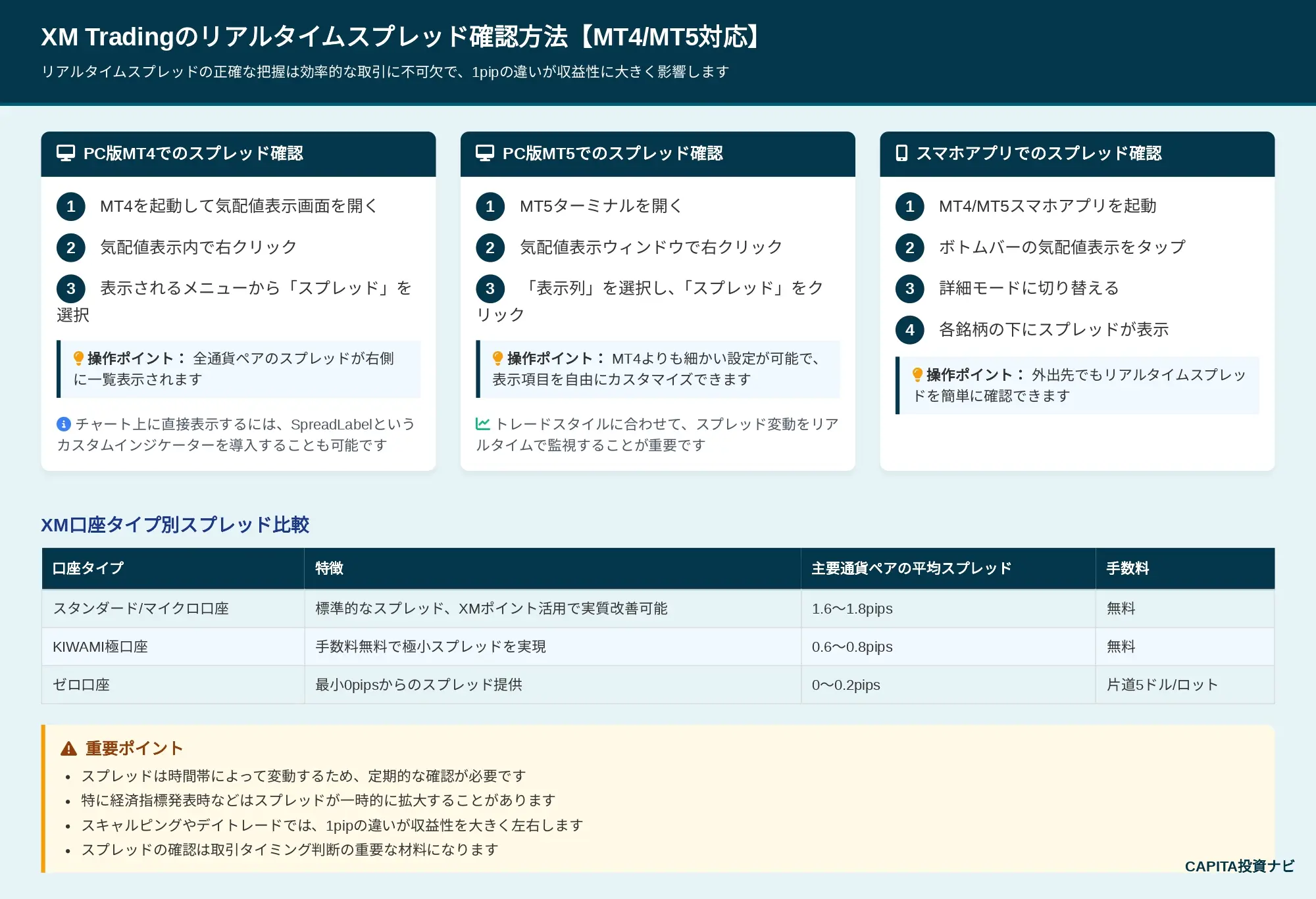Click step text MT4/MT5スマホアプリを起動
Image resolution: width=1316 pixels, height=899 pixels.
1048,206
